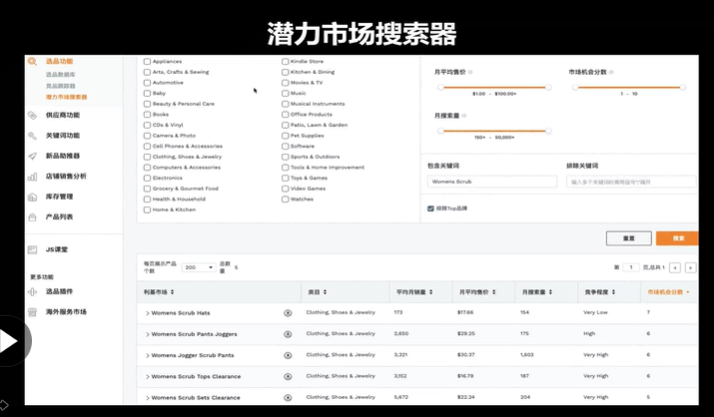Sort by 类目 column arrows

325,292
